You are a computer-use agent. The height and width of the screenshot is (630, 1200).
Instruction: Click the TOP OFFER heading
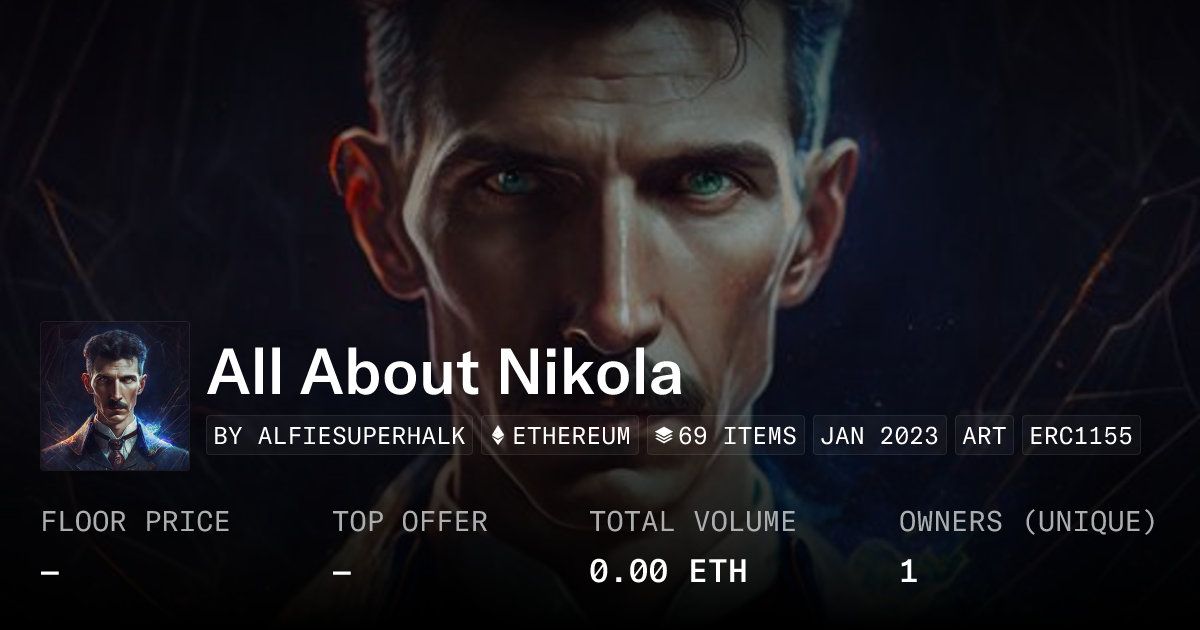pyautogui.click(x=410, y=521)
